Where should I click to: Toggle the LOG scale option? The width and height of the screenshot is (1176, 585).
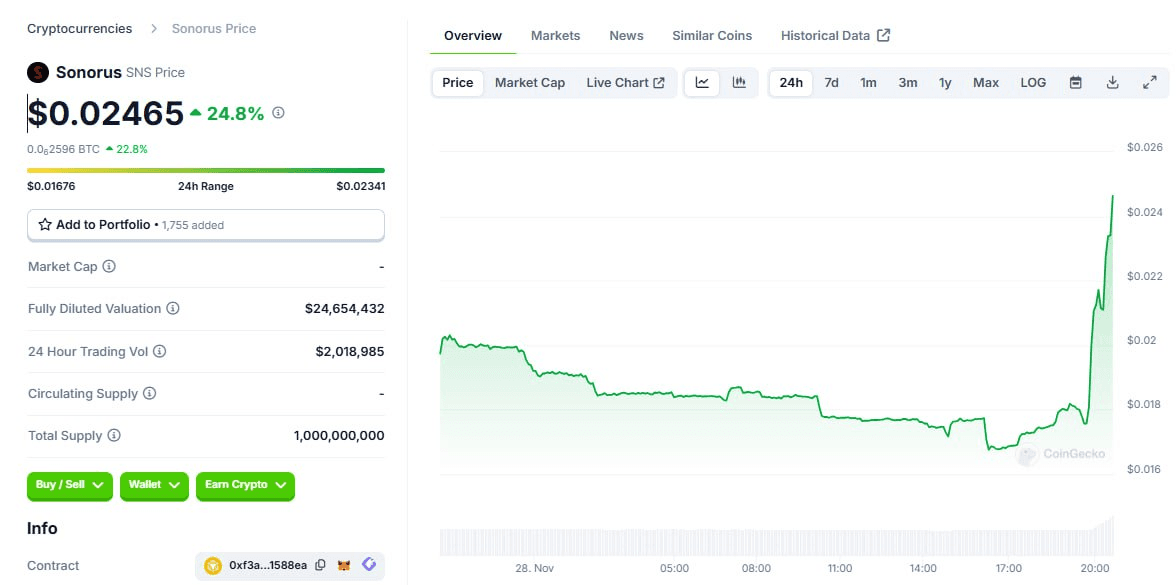click(x=1033, y=82)
